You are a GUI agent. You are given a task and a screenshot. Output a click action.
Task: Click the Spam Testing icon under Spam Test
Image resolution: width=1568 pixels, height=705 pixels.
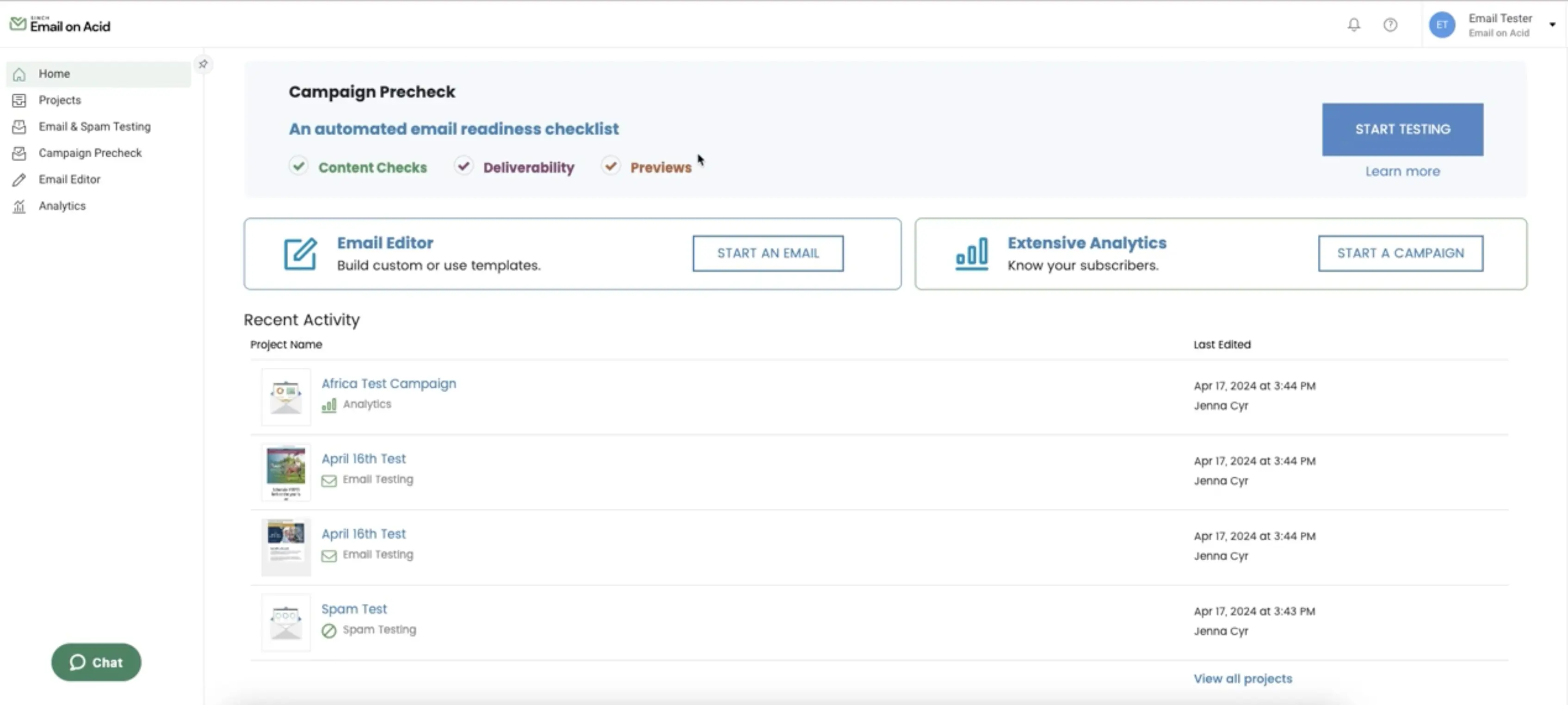pyautogui.click(x=329, y=631)
